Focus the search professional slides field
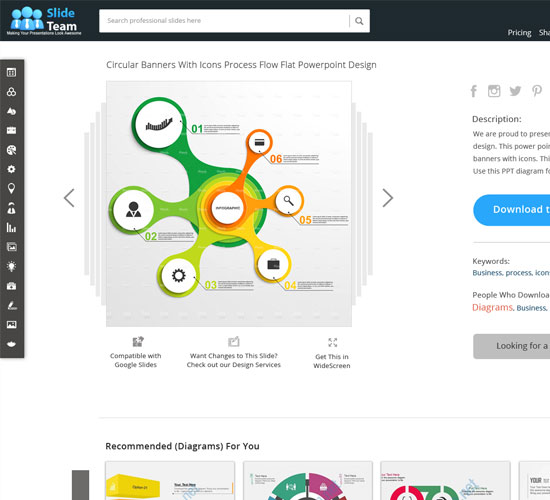This screenshot has height=500, width=550. pos(224,21)
